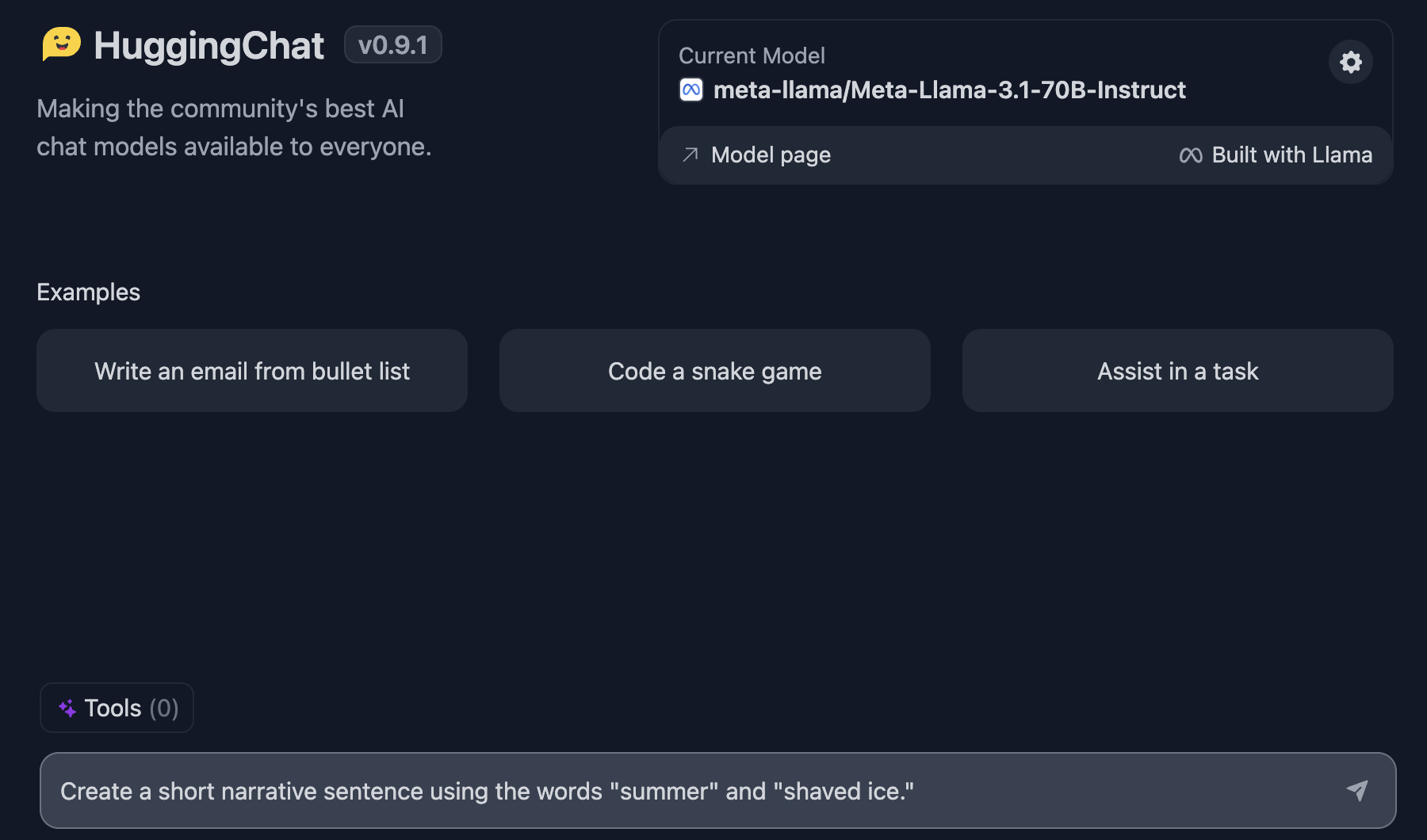The image size is (1427, 840).
Task: Choose 'Assist in a task' example
Action: pyautogui.click(x=1178, y=371)
